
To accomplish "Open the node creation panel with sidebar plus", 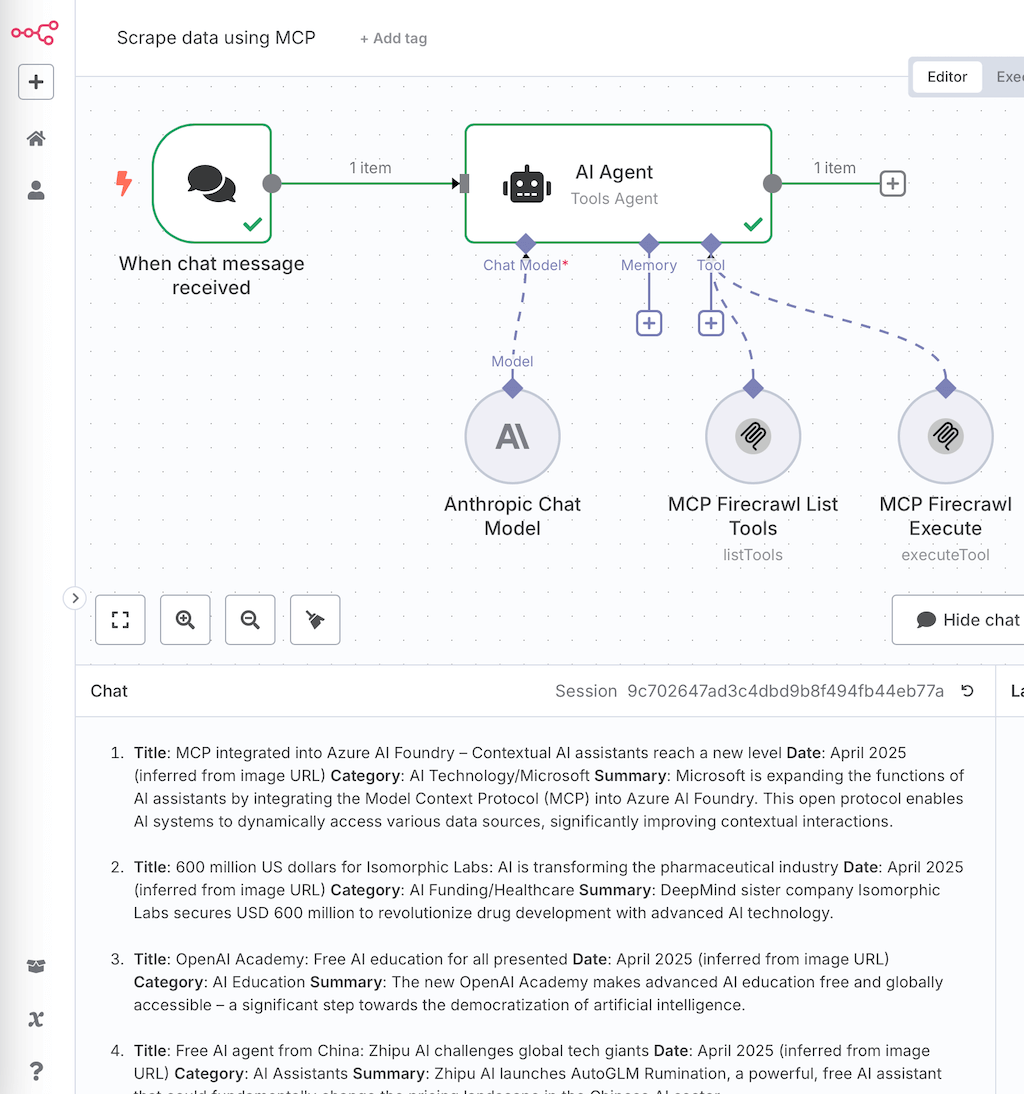I will tap(36, 82).
